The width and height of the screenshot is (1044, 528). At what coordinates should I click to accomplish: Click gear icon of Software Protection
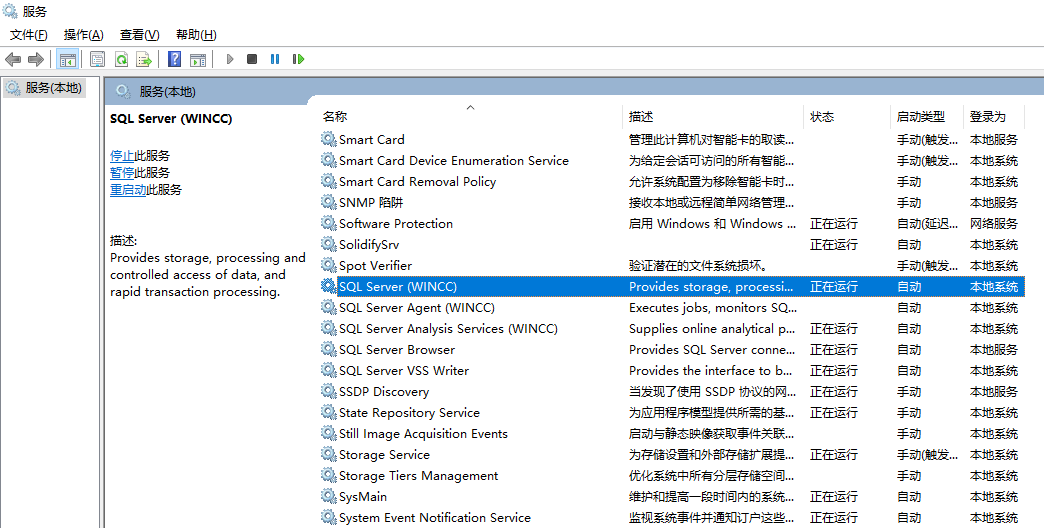328,223
